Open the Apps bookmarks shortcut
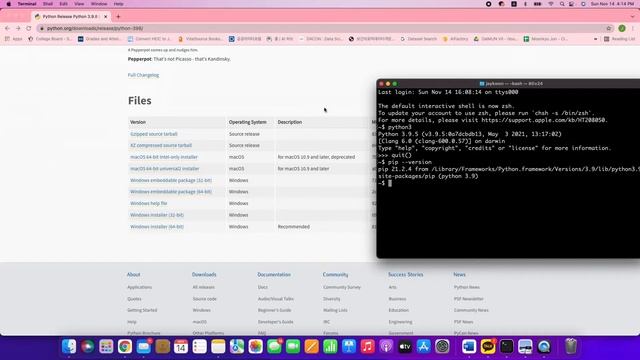640x360 pixels. tap(13, 39)
